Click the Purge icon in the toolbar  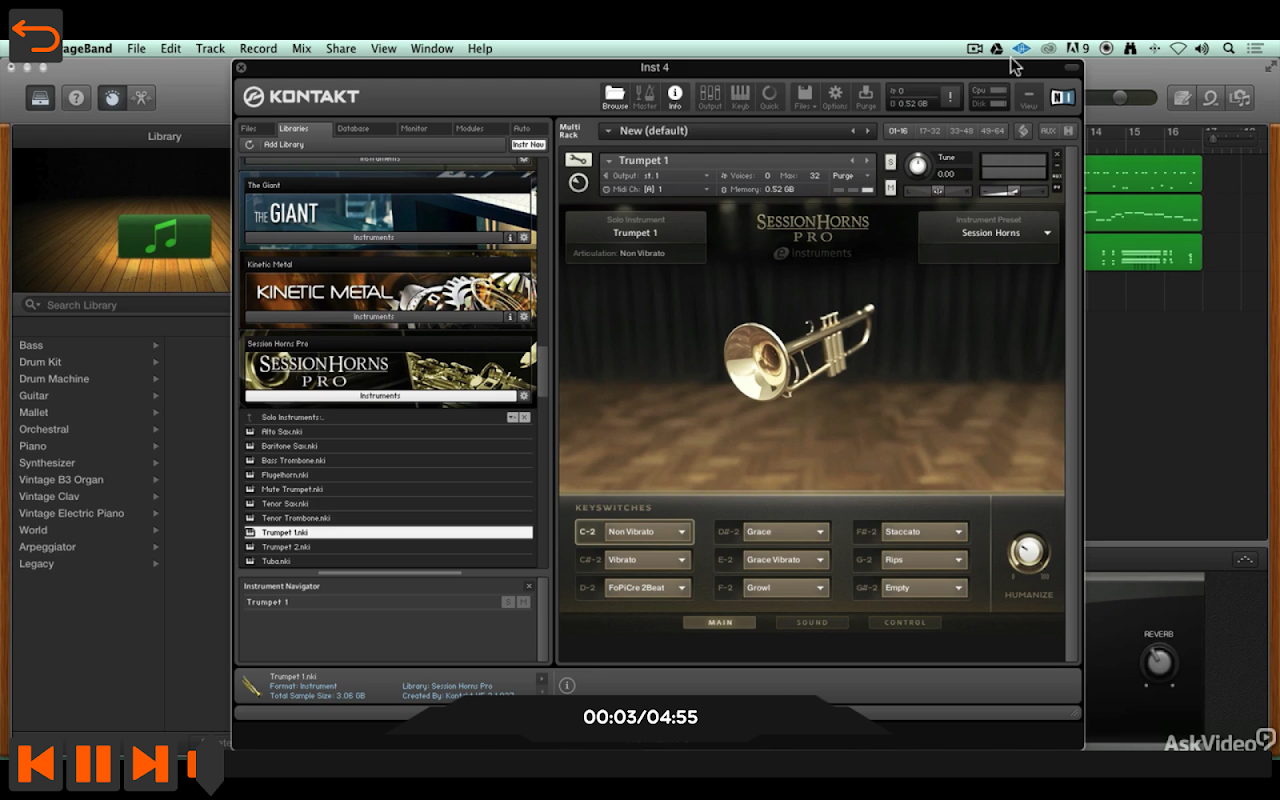coord(866,96)
